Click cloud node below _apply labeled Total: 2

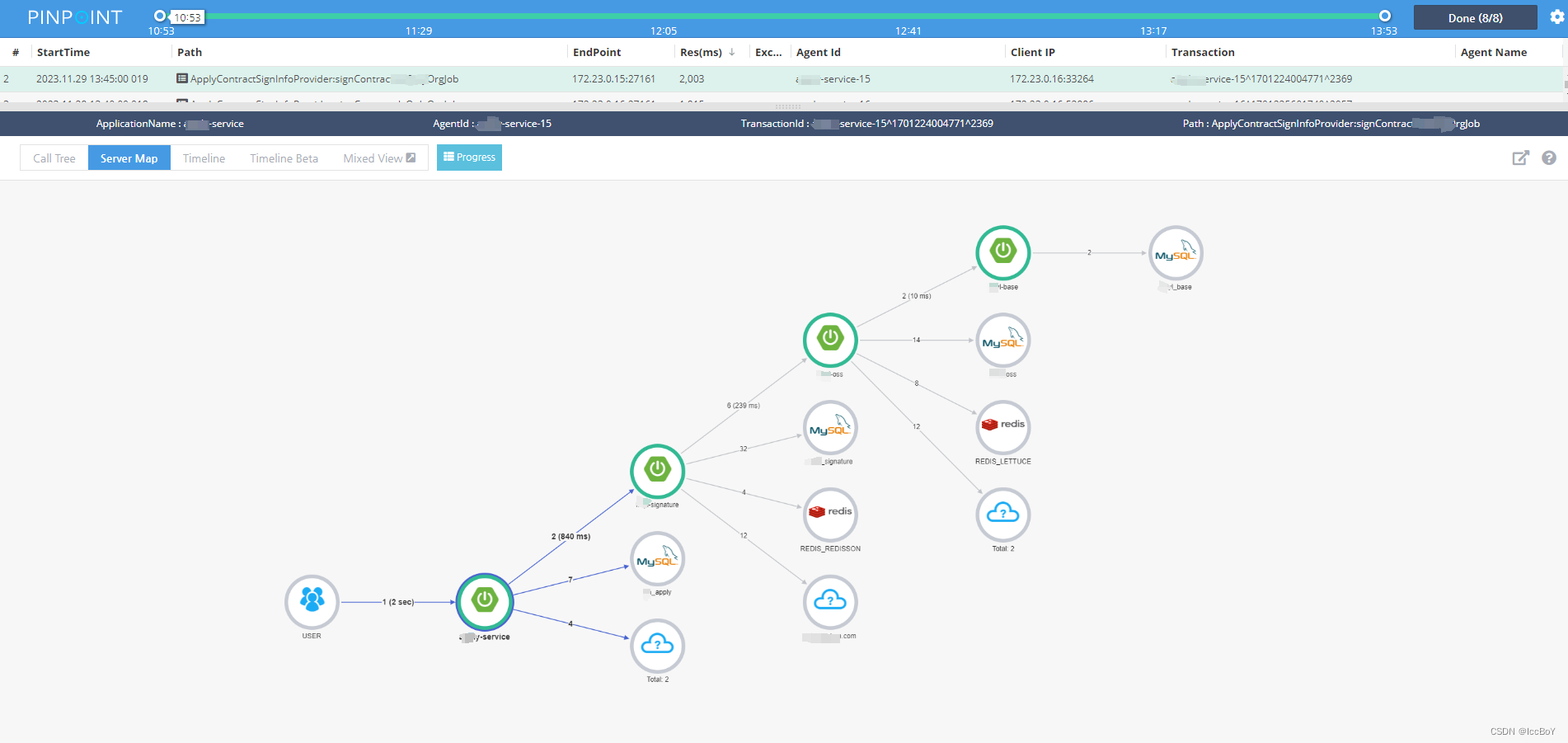click(657, 646)
